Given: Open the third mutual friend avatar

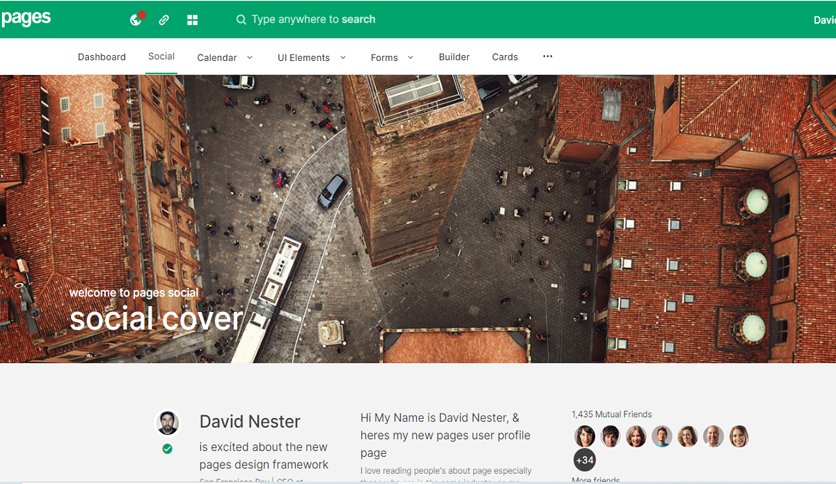Looking at the screenshot, I should coord(636,437).
